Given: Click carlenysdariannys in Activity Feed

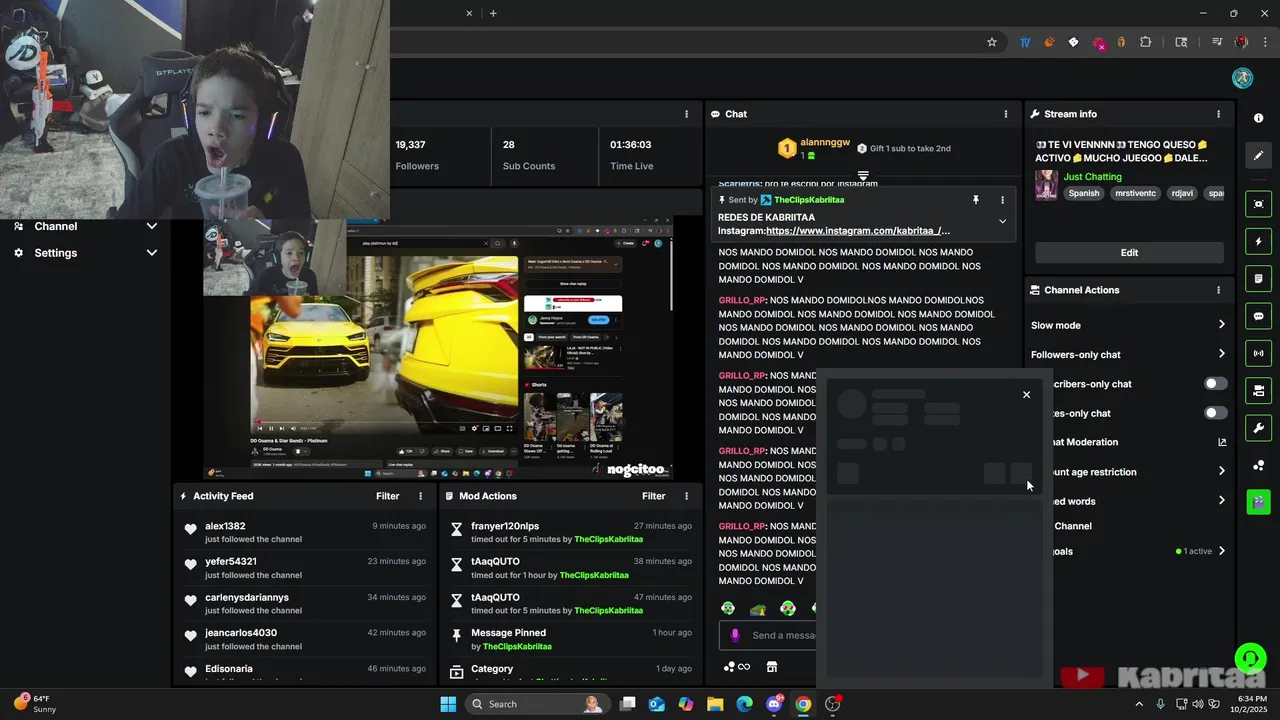Looking at the screenshot, I should 247,598.
